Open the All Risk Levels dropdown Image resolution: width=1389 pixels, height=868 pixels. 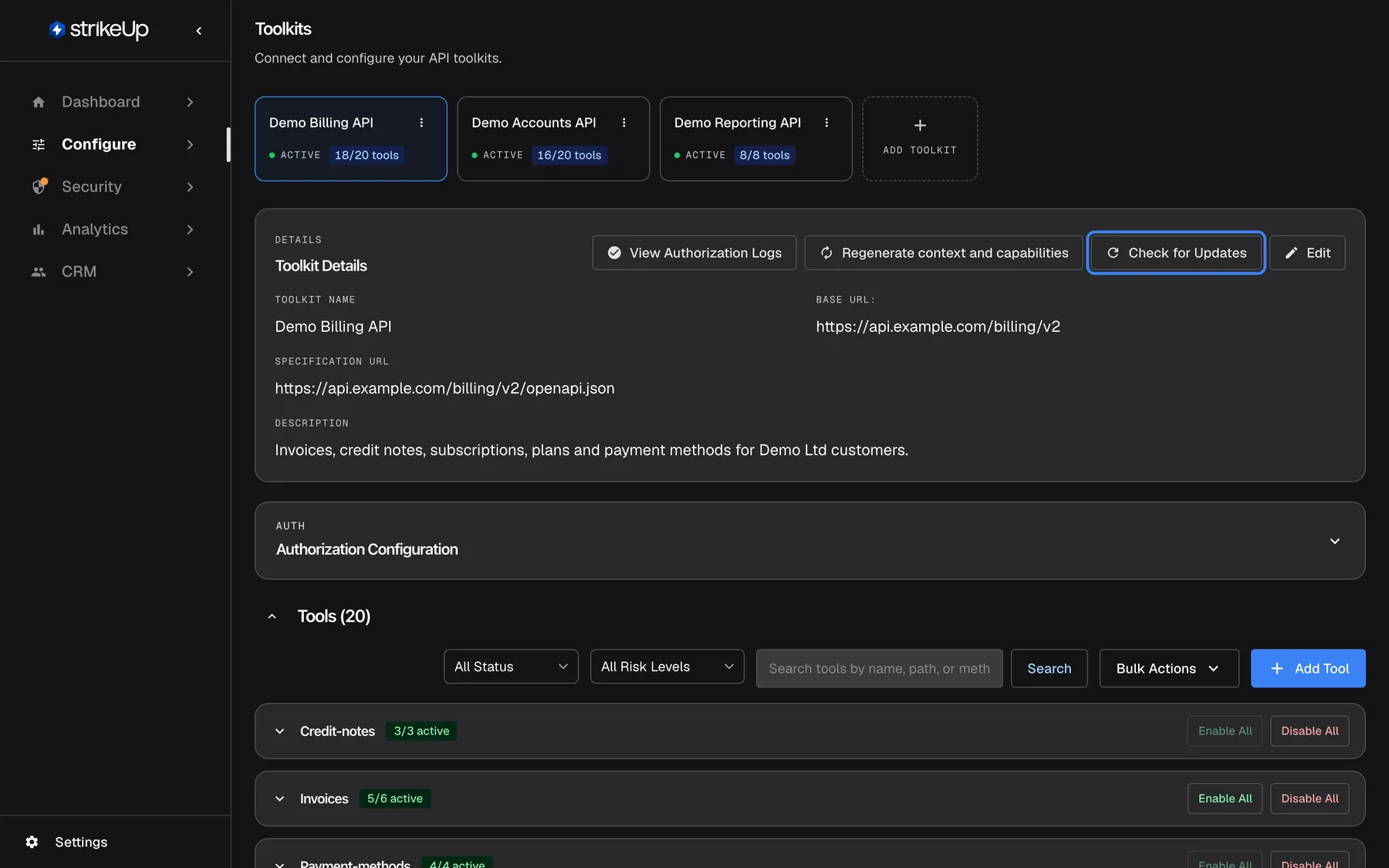click(x=667, y=667)
